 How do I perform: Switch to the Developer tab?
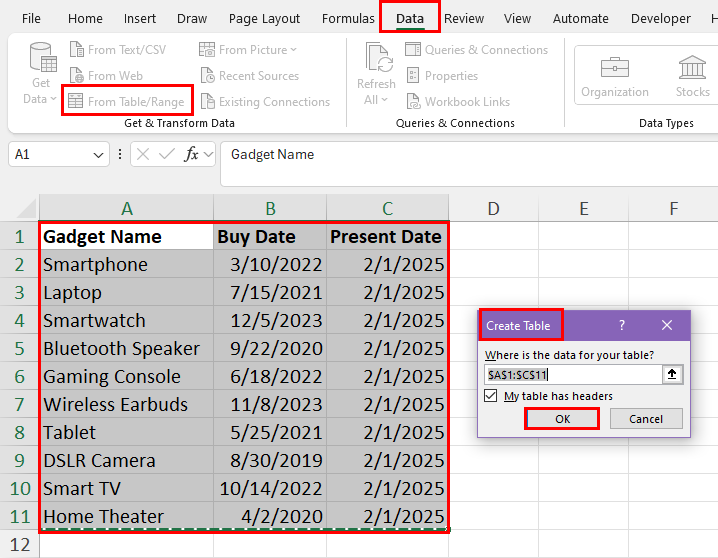point(661,18)
